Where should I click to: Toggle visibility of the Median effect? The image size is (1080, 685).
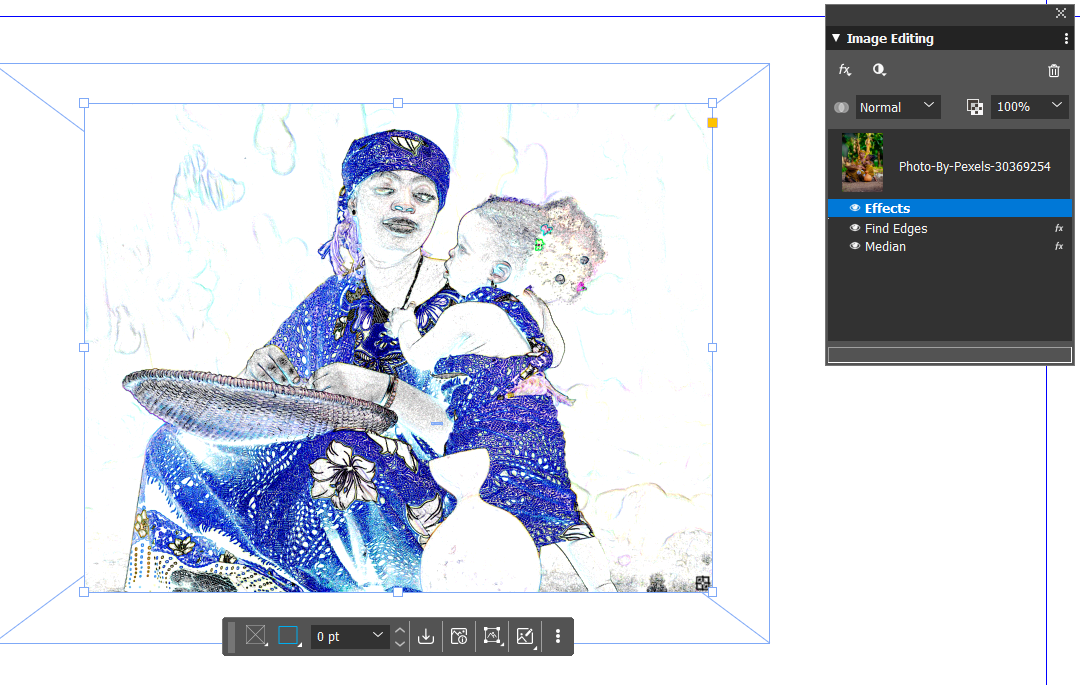click(x=856, y=246)
